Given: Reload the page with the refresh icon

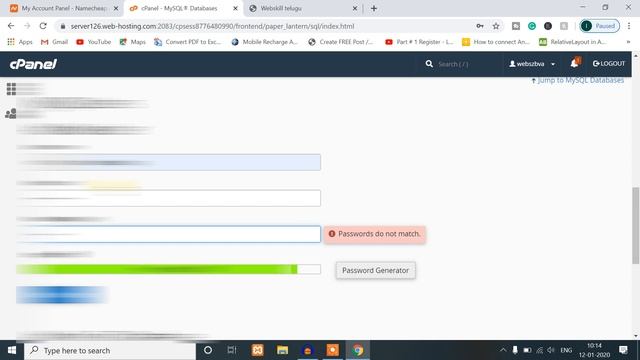Looking at the screenshot, I should click(43, 26).
